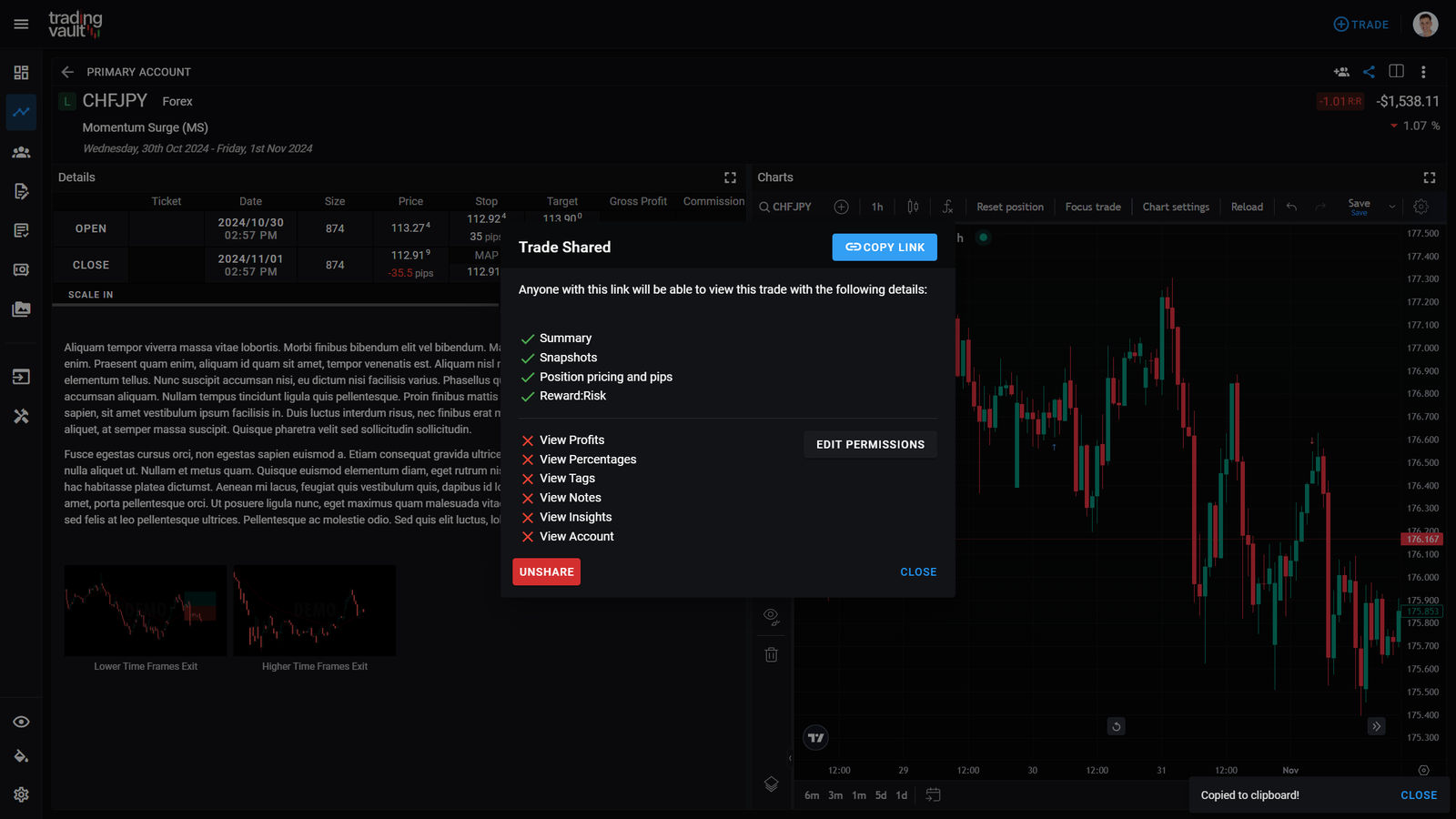This screenshot has height=819, width=1456.
Task: Select the screenshots camera icon in the sidebar
Action: [21, 269]
